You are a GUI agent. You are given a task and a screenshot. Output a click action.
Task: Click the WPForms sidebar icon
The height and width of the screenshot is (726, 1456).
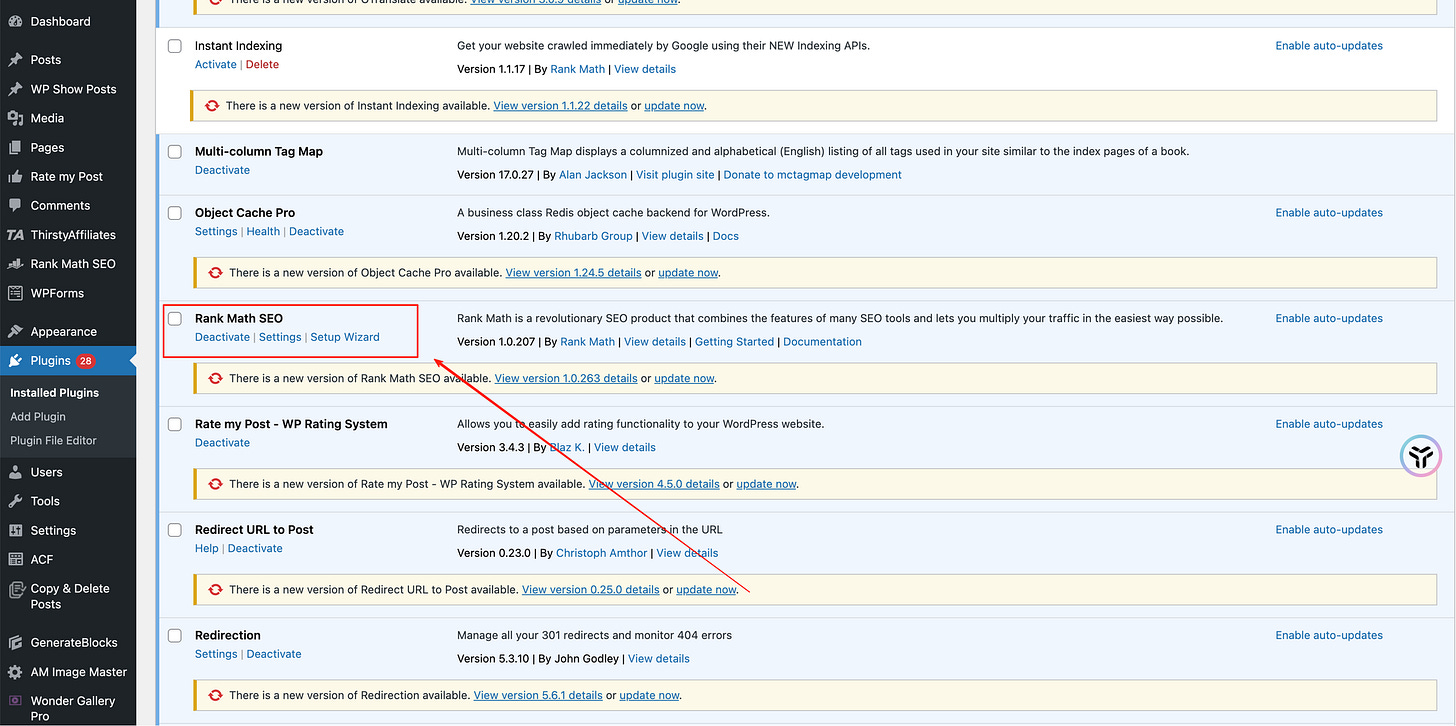coord(15,293)
